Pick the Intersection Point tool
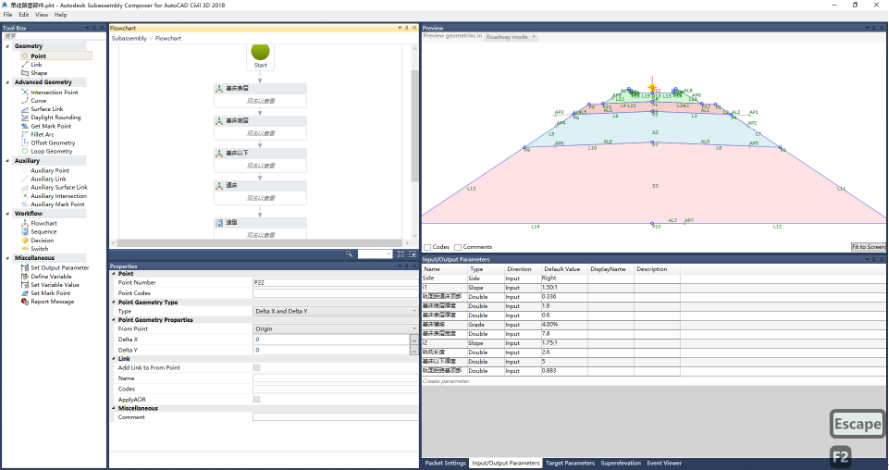This screenshot has width=889, height=470. [54, 92]
